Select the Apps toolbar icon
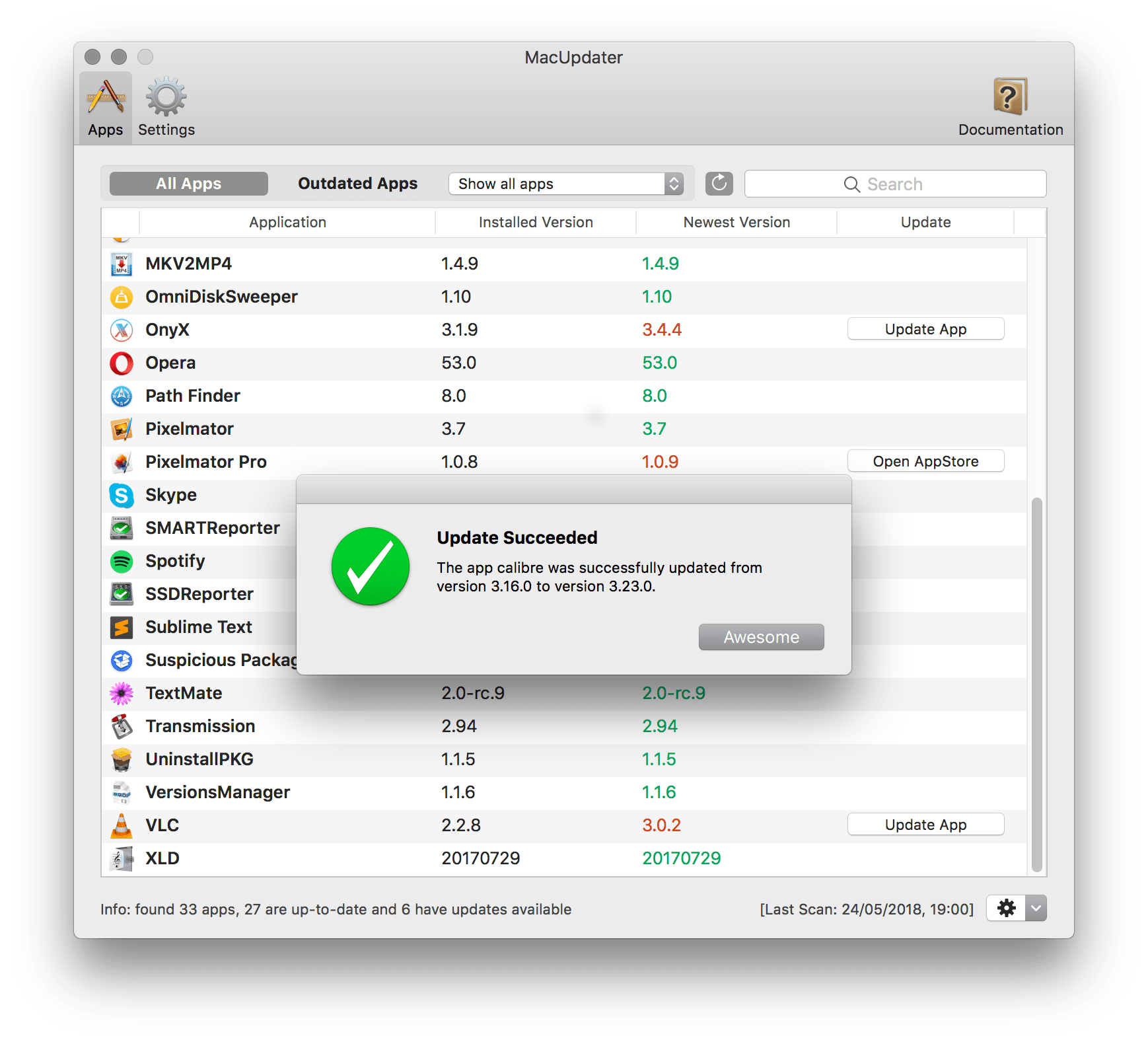 pos(104,106)
